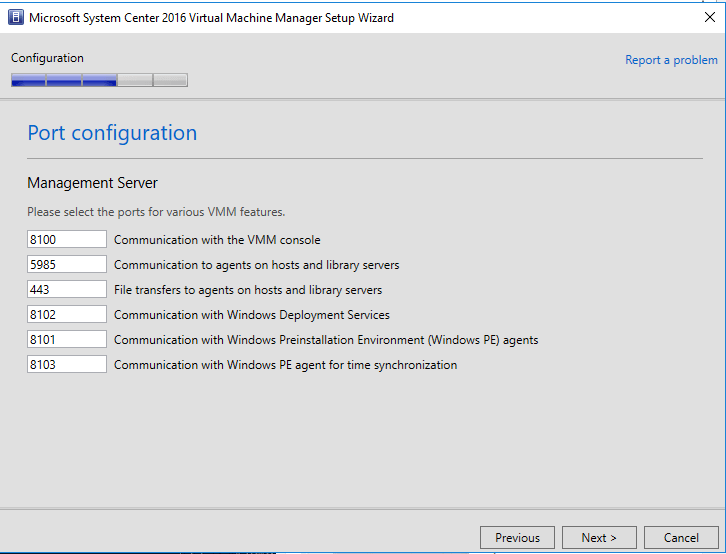Screen dimensions: 726x554
Task: Click the Management Server heading
Action: click(93, 183)
